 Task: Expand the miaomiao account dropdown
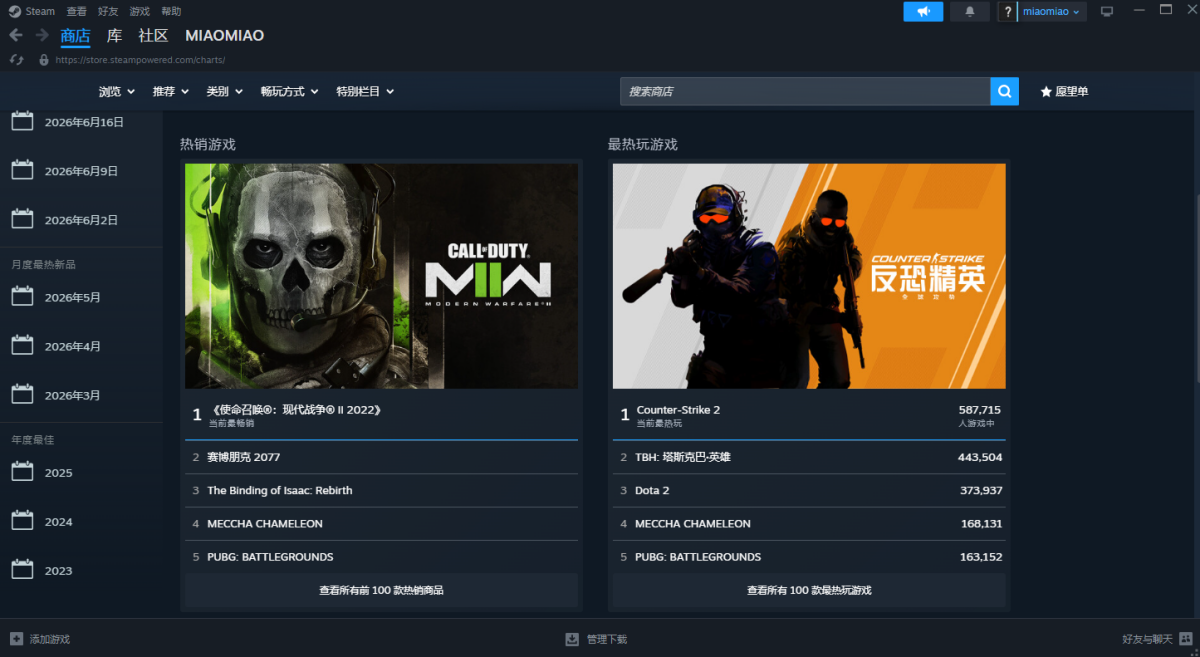click(1051, 12)
